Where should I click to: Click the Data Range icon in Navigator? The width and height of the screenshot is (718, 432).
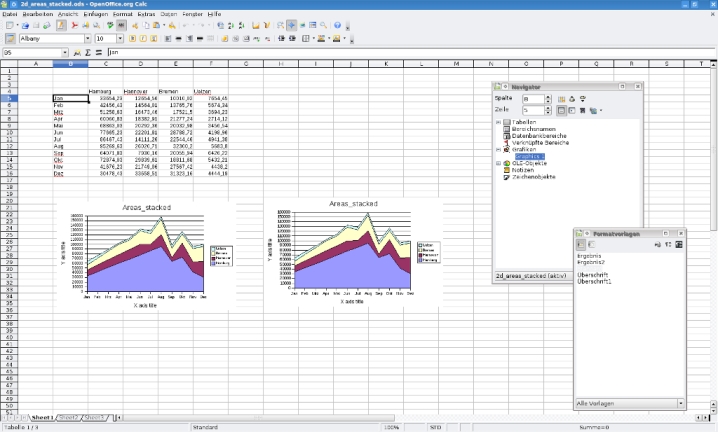pyautogui.click(x=562, y=99)
